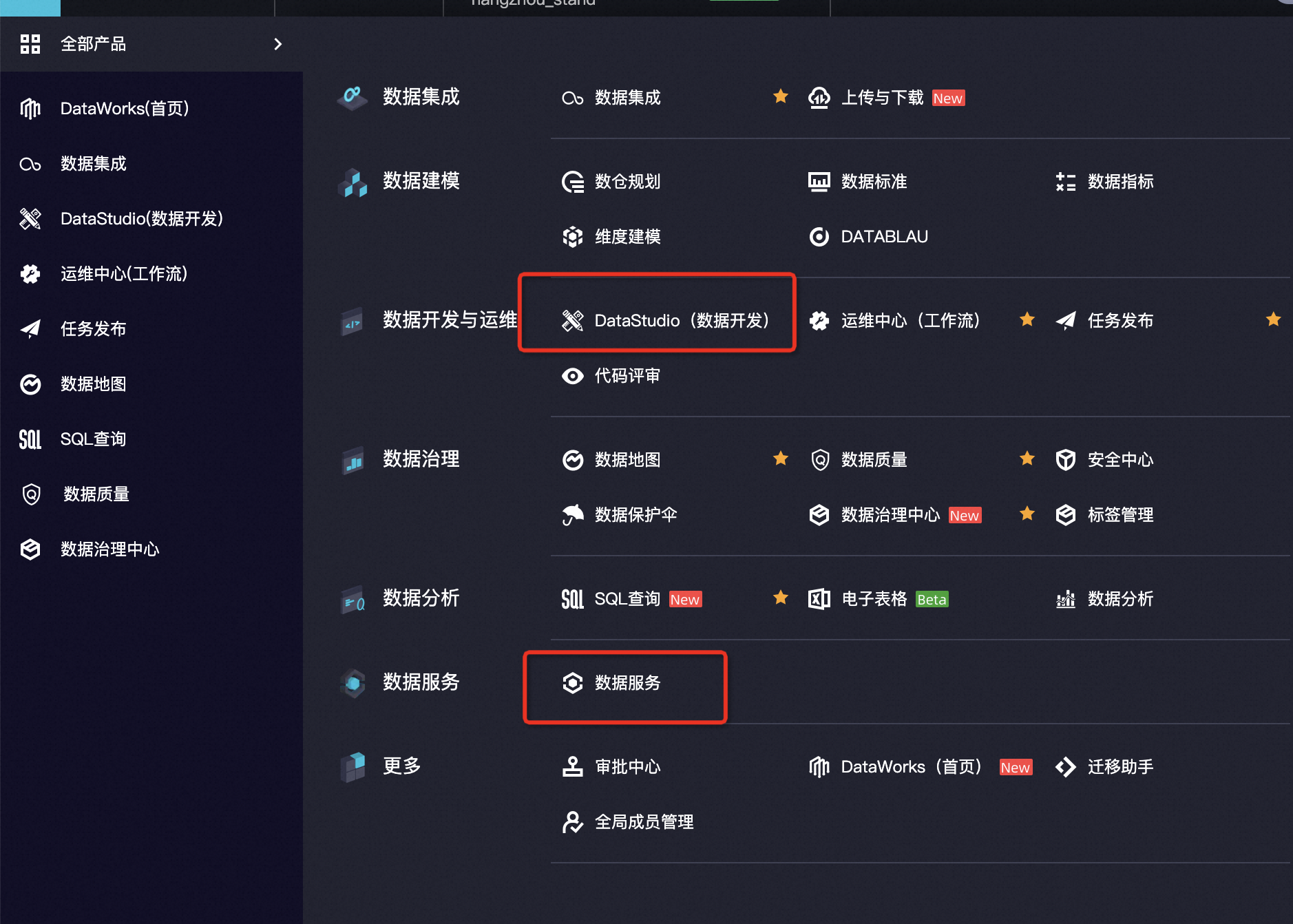Select the 数据建模 category heading
1293x924 pixels.
[421, 181]
